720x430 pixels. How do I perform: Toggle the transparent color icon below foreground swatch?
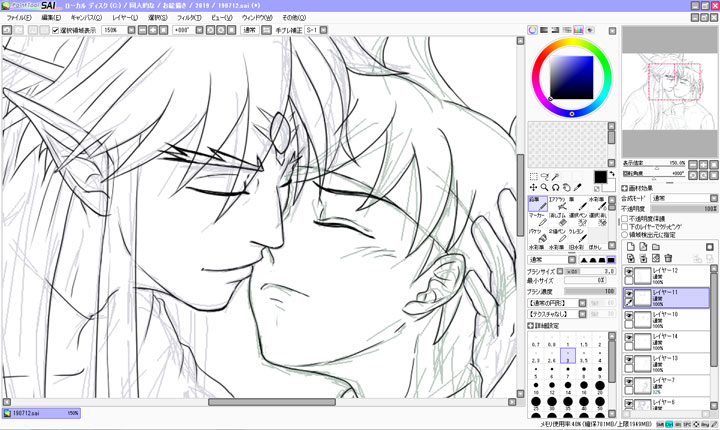[597, 189]
